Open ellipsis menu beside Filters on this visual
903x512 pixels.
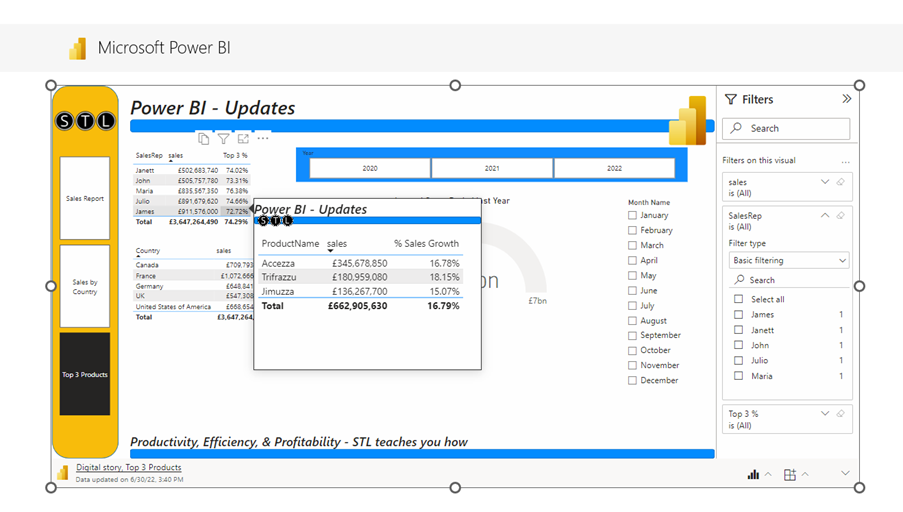845,161
